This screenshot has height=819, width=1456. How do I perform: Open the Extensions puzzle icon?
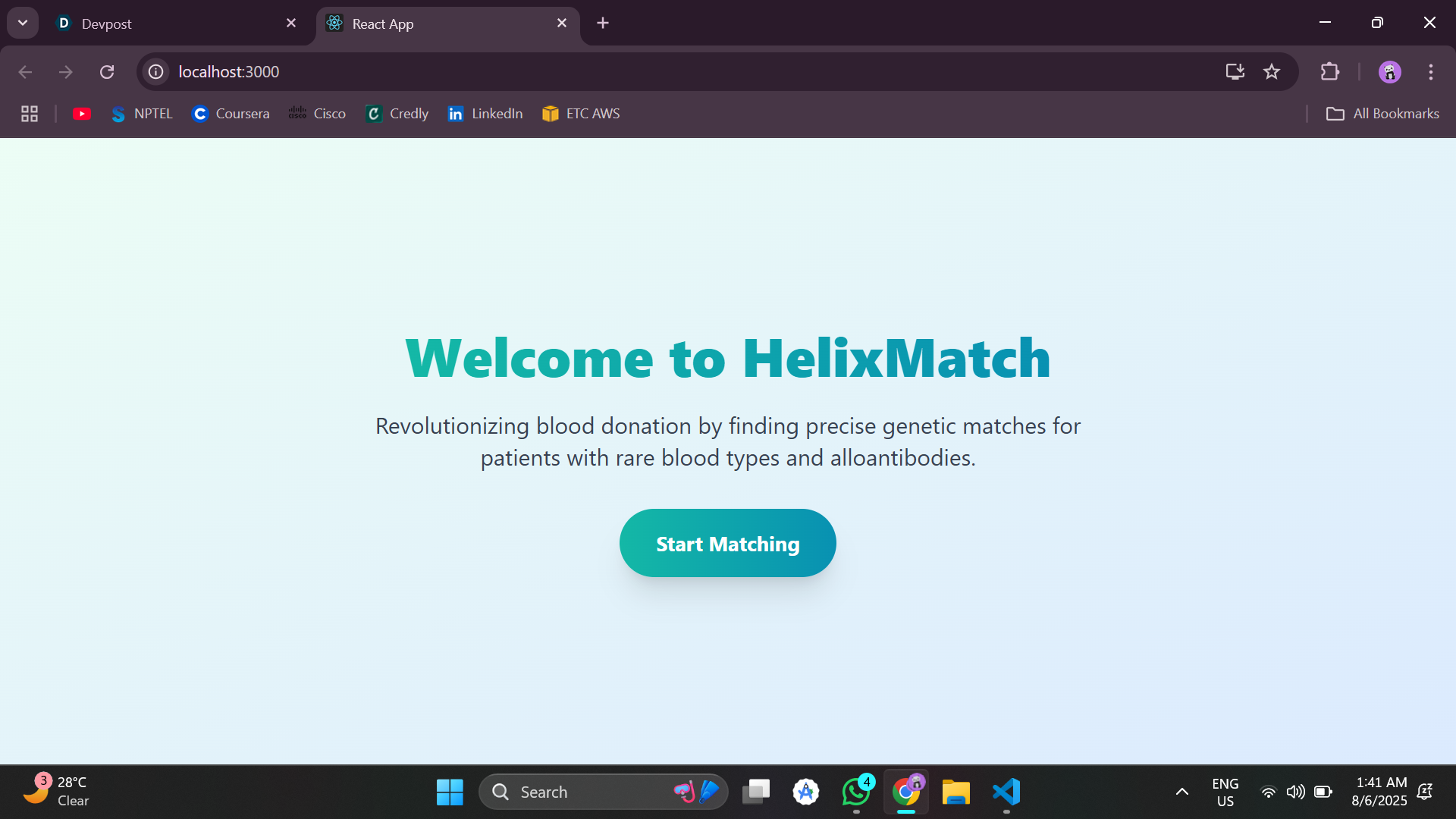(x=1329, y=71)
